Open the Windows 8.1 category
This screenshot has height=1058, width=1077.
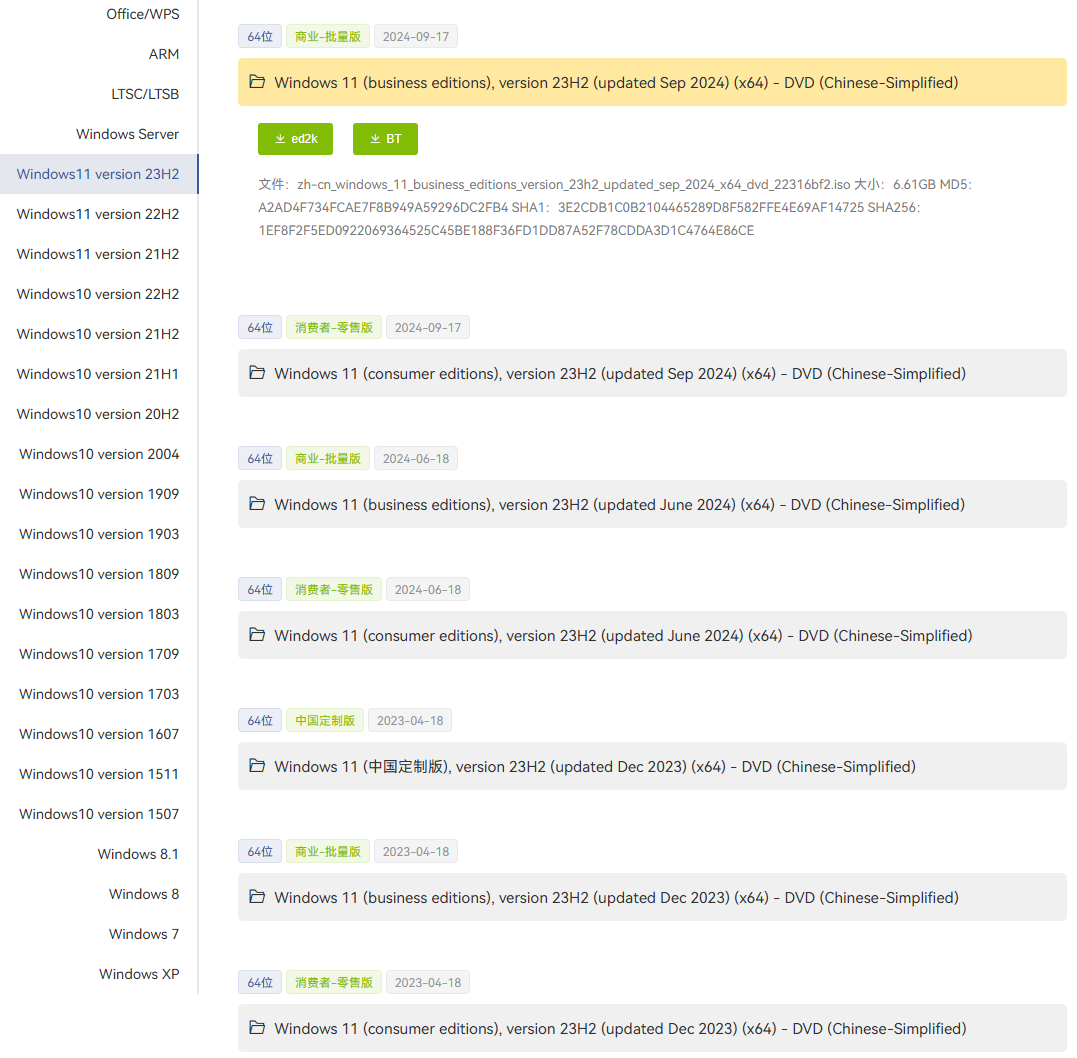point(138,854)
